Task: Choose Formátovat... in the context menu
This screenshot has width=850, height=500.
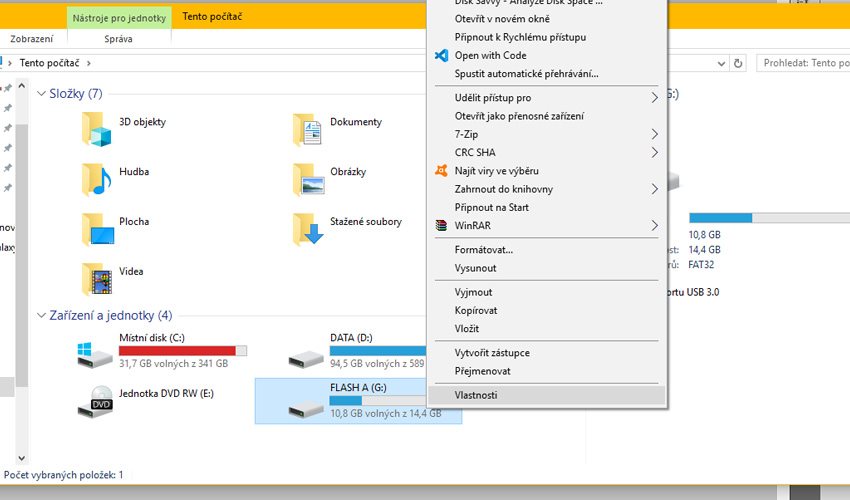Action: pos(483,250)
